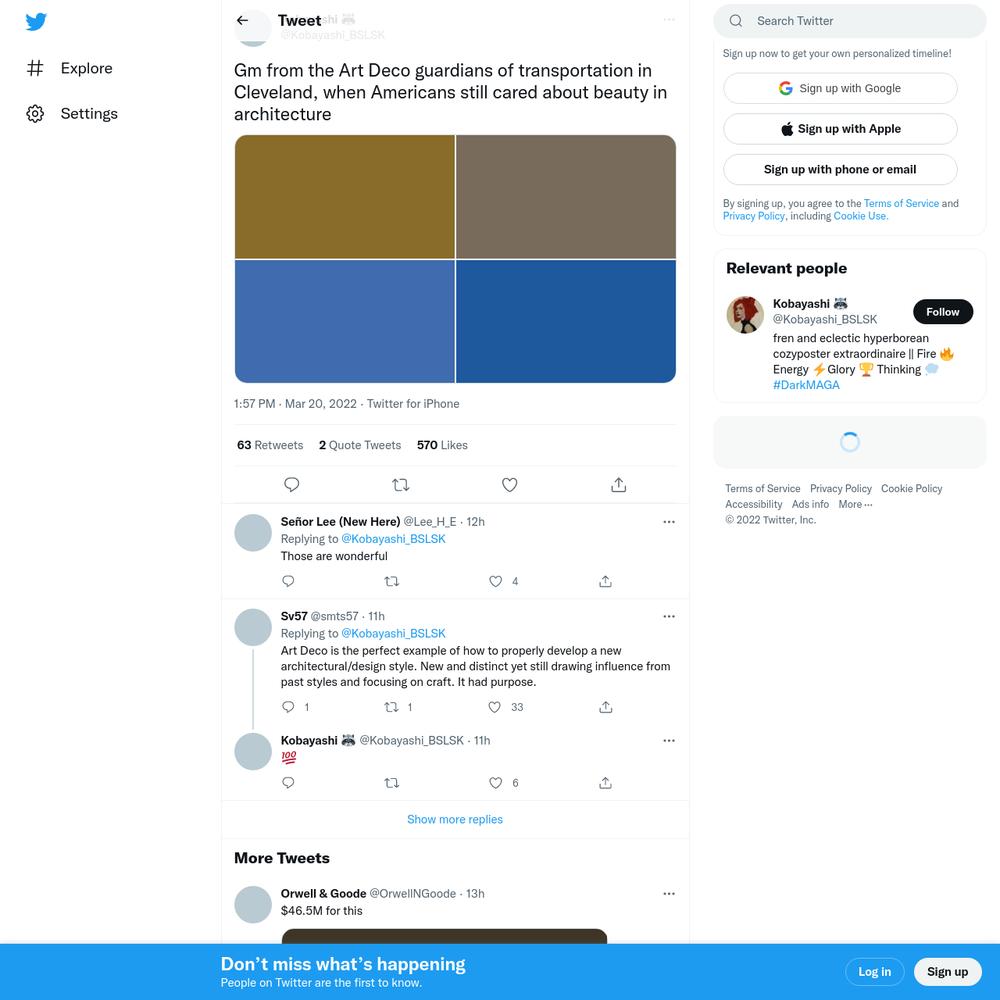1000x1000 pixels.
Task: Share Kobayashi's 100 emoji reply
Action: point(606,783)
